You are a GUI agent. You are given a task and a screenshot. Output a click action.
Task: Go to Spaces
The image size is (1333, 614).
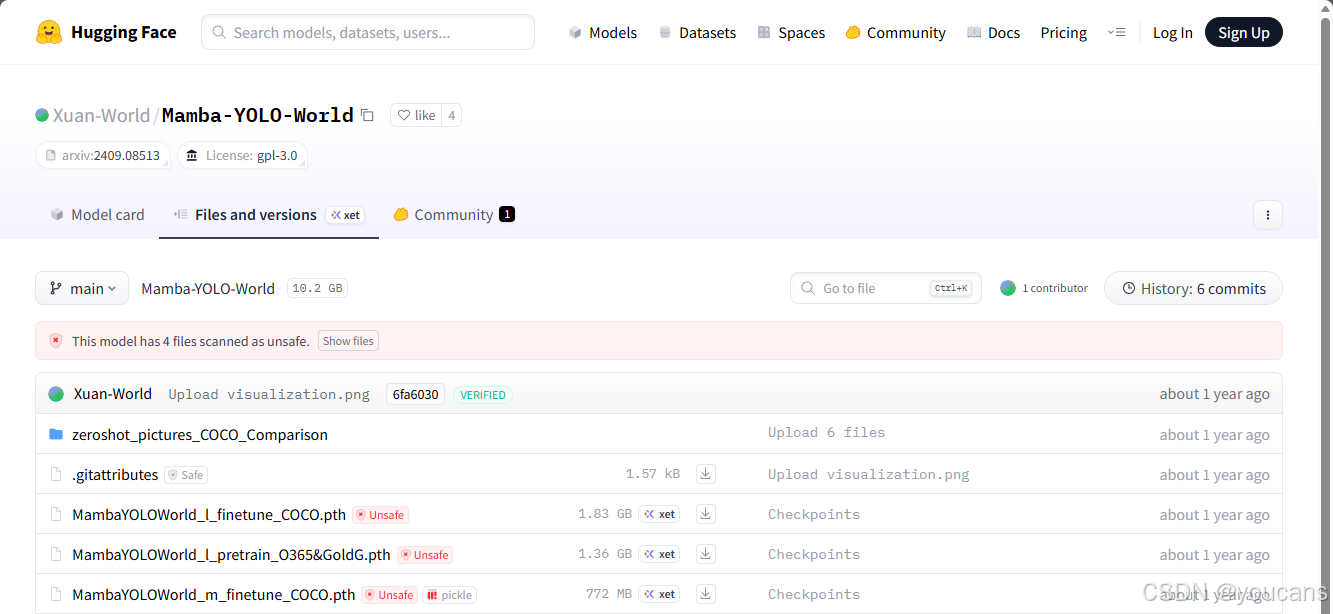(x=791, y=33)
